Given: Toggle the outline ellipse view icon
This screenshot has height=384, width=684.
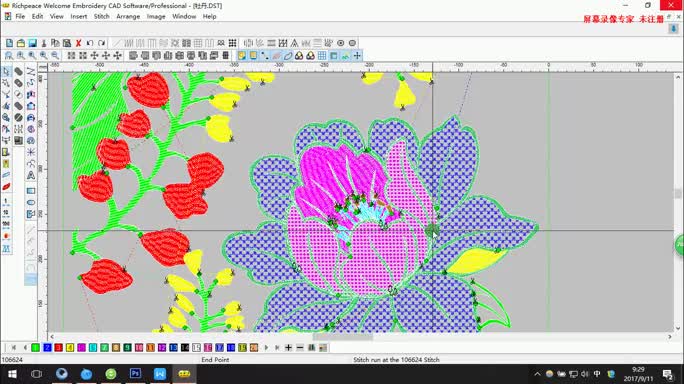Looking at the screenshot, I should point(288,55).
